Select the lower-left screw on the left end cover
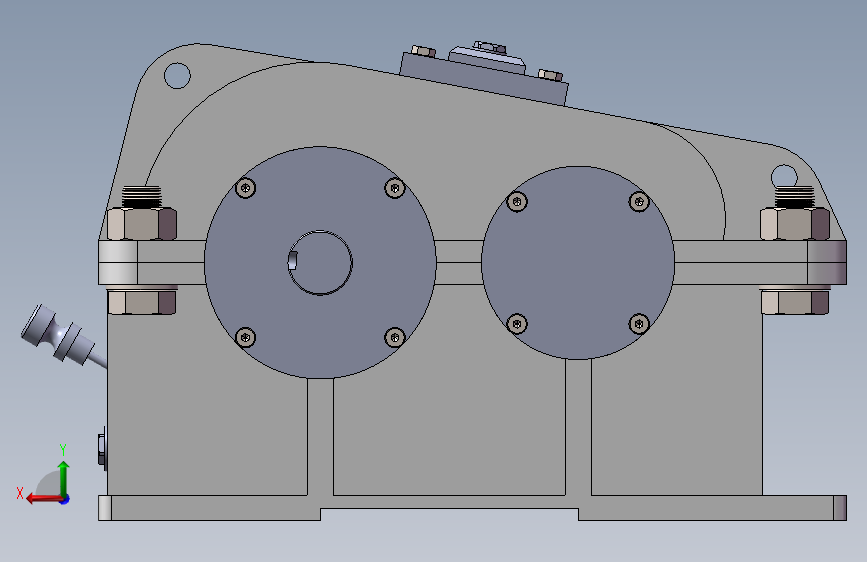 [x=246, y=337]
